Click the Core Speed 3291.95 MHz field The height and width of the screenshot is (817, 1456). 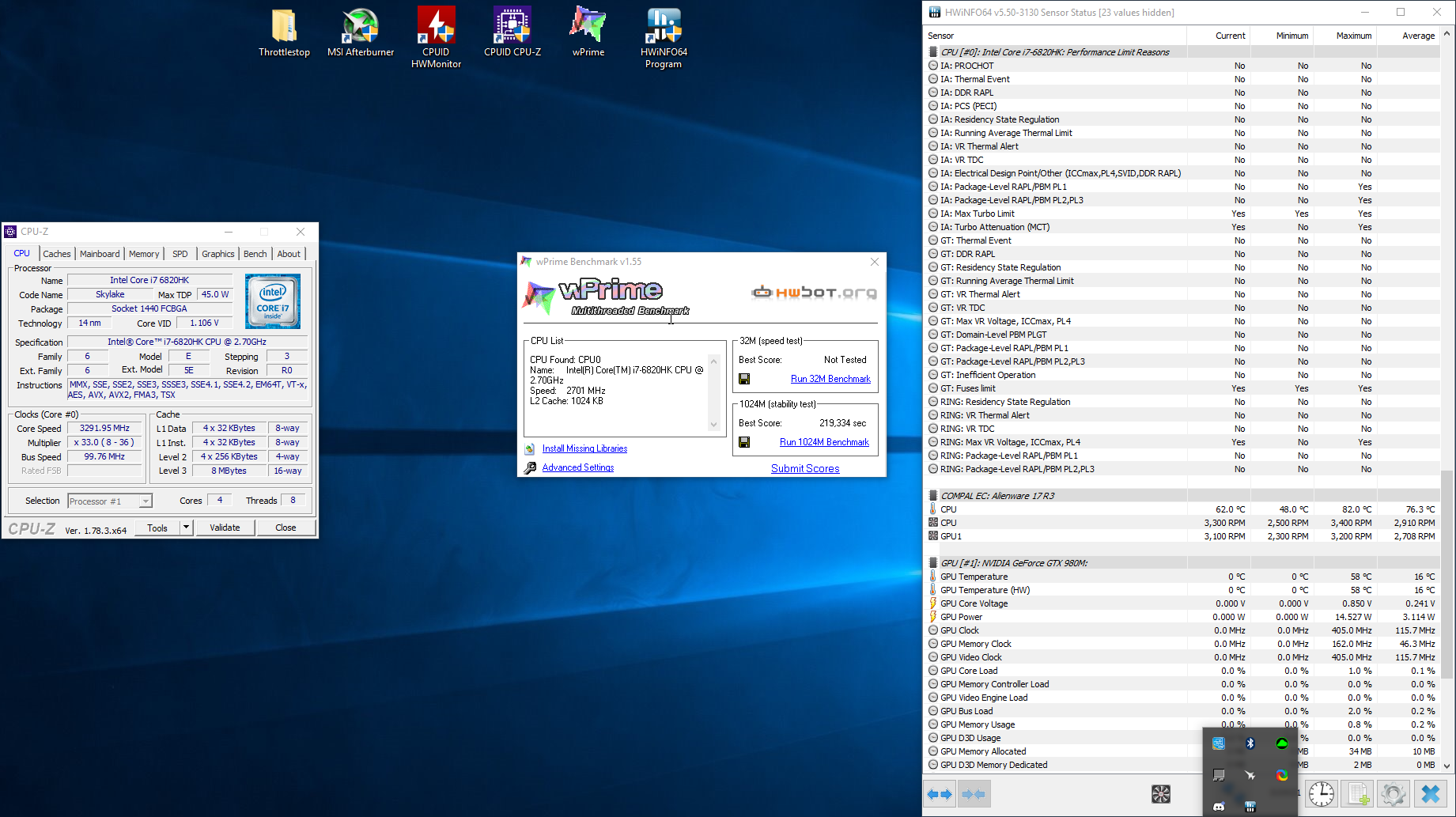click(x=104, y=428)
